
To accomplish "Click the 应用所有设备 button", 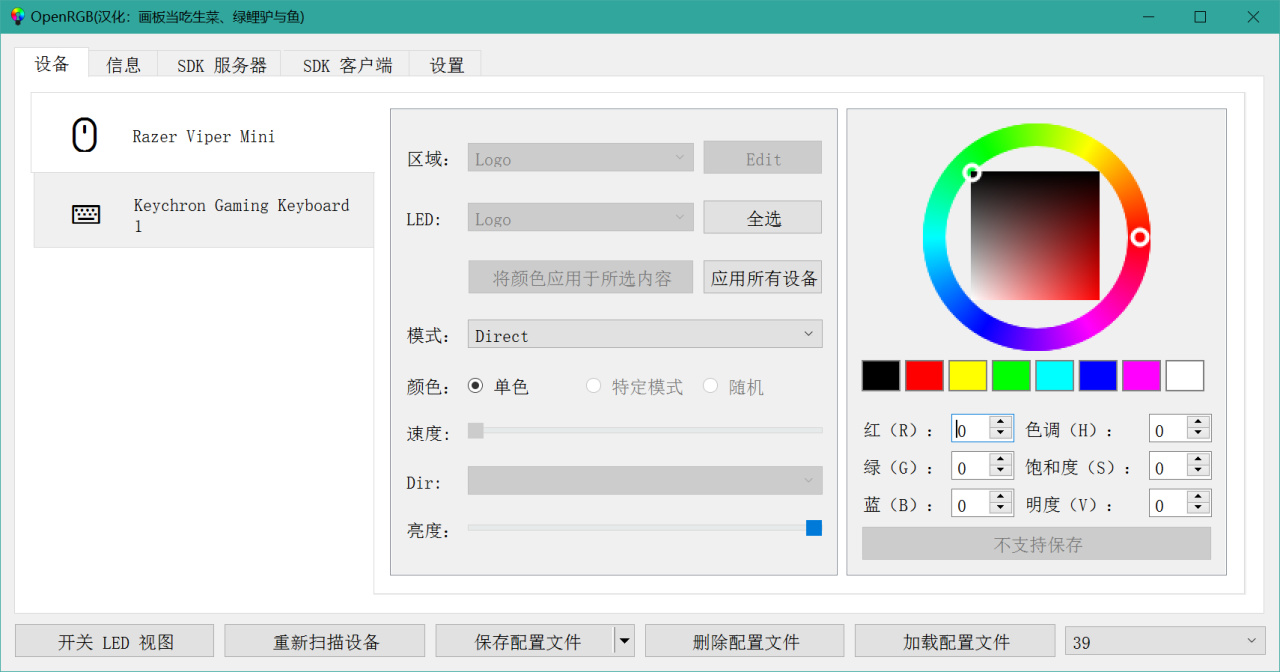I will [763, 278].
